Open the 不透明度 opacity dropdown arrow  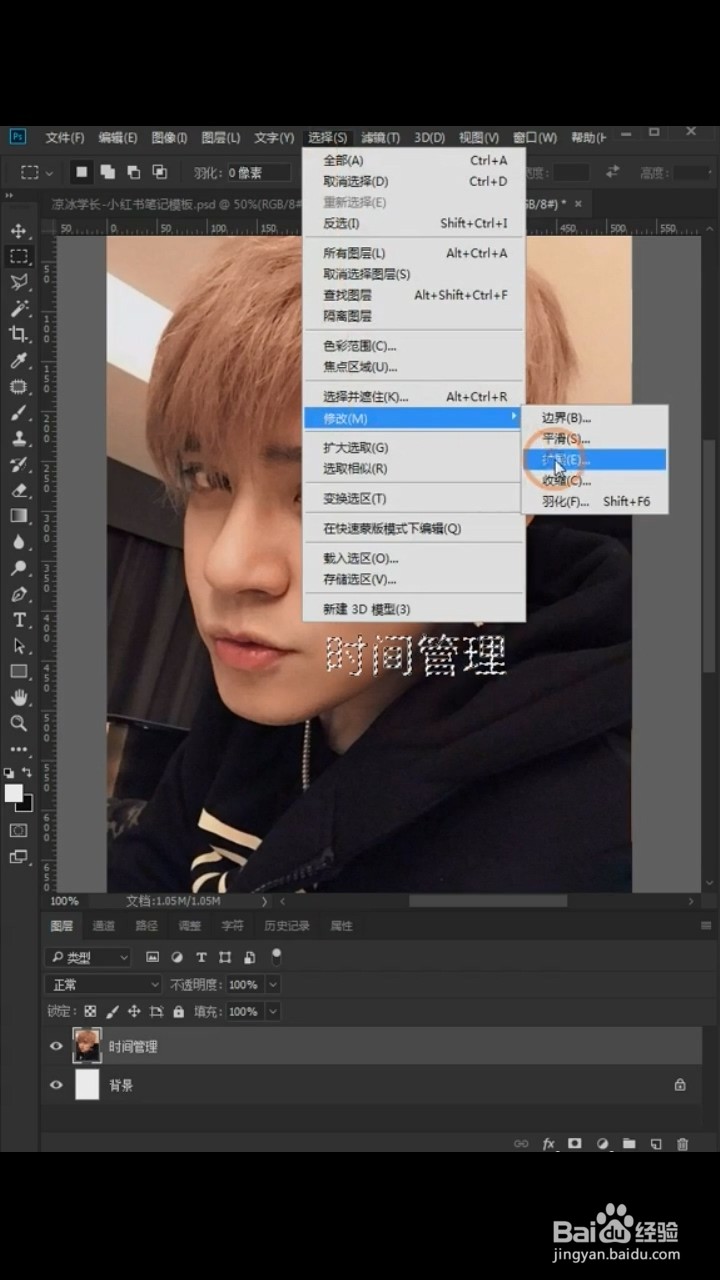273,985
